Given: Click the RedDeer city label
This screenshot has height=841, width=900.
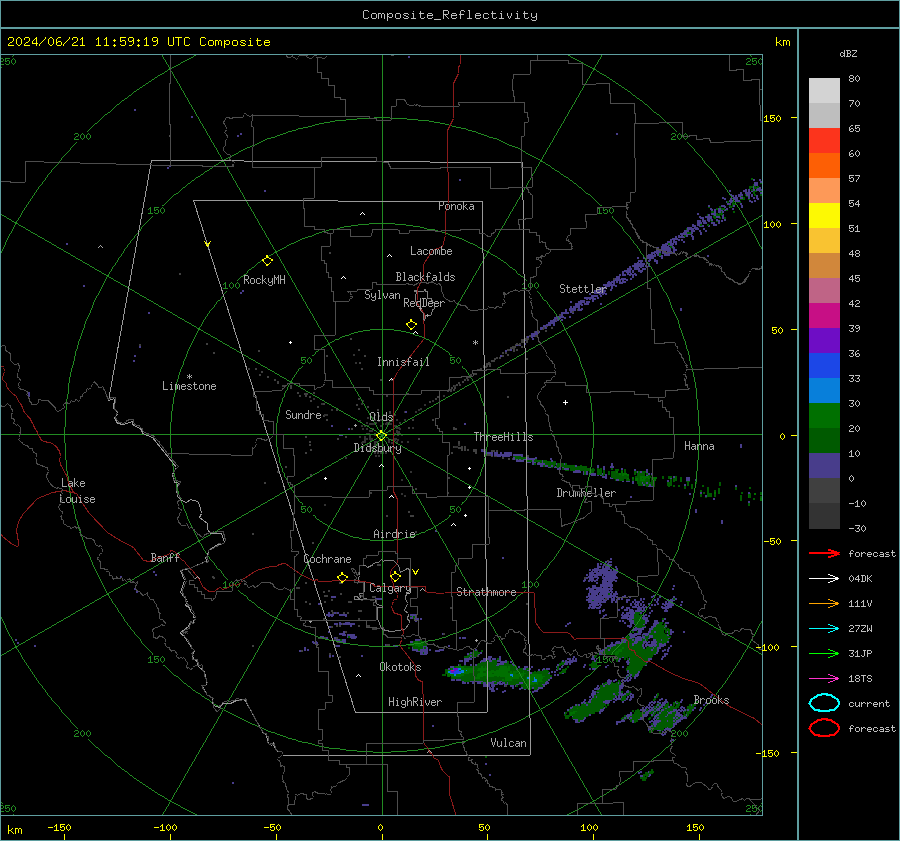Looking at the screenshot, I should pos(424,303).
